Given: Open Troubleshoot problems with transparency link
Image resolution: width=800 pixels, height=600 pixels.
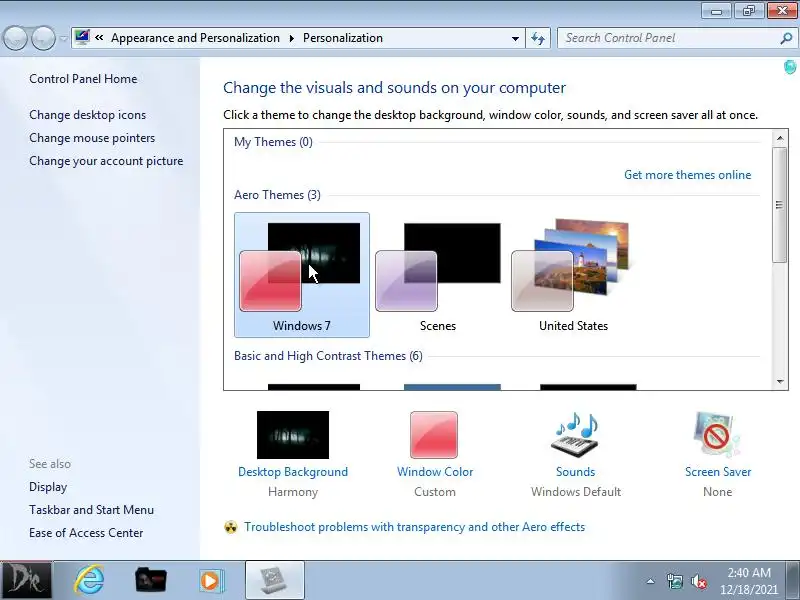Looking at the screenshot, I should coord(414,527).
